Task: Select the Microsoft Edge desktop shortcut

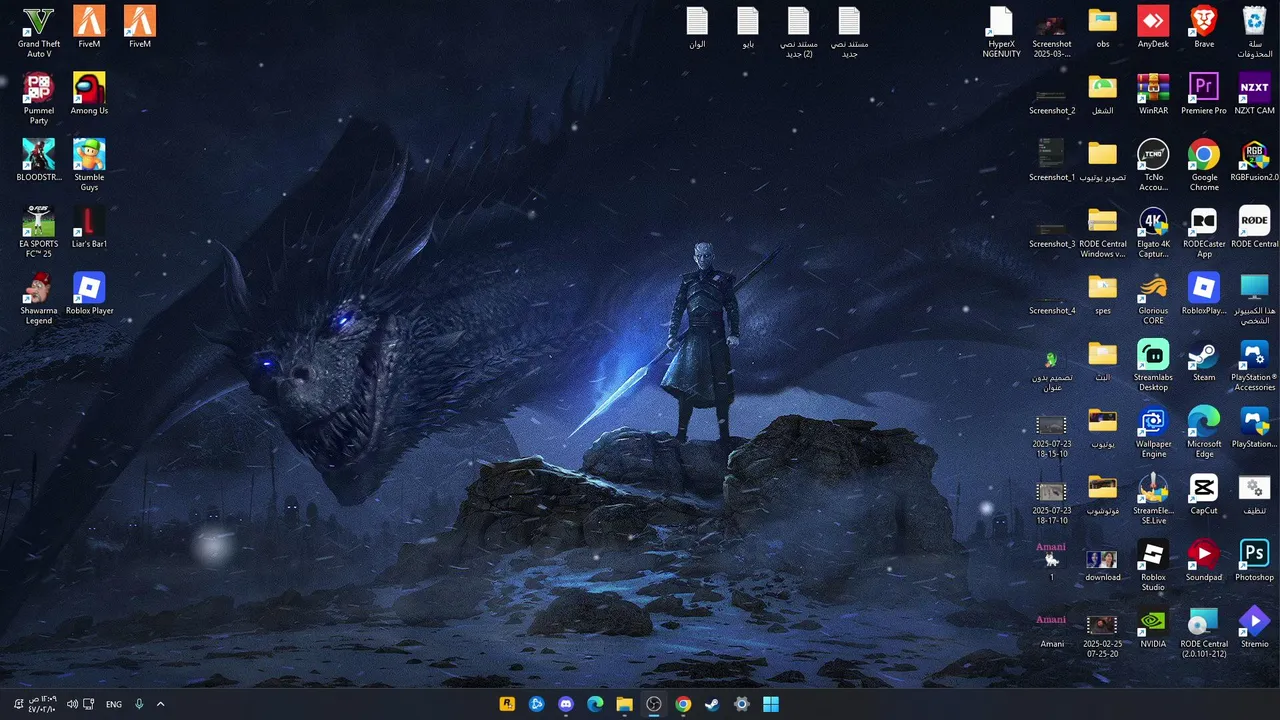Action: click(x=1204, y=432)
